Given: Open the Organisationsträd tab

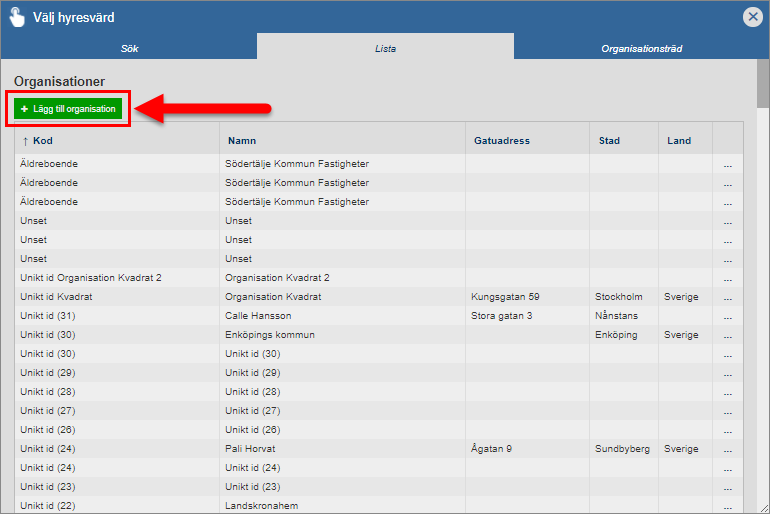Looking at the screenshot, I should (x=641, y=48).
